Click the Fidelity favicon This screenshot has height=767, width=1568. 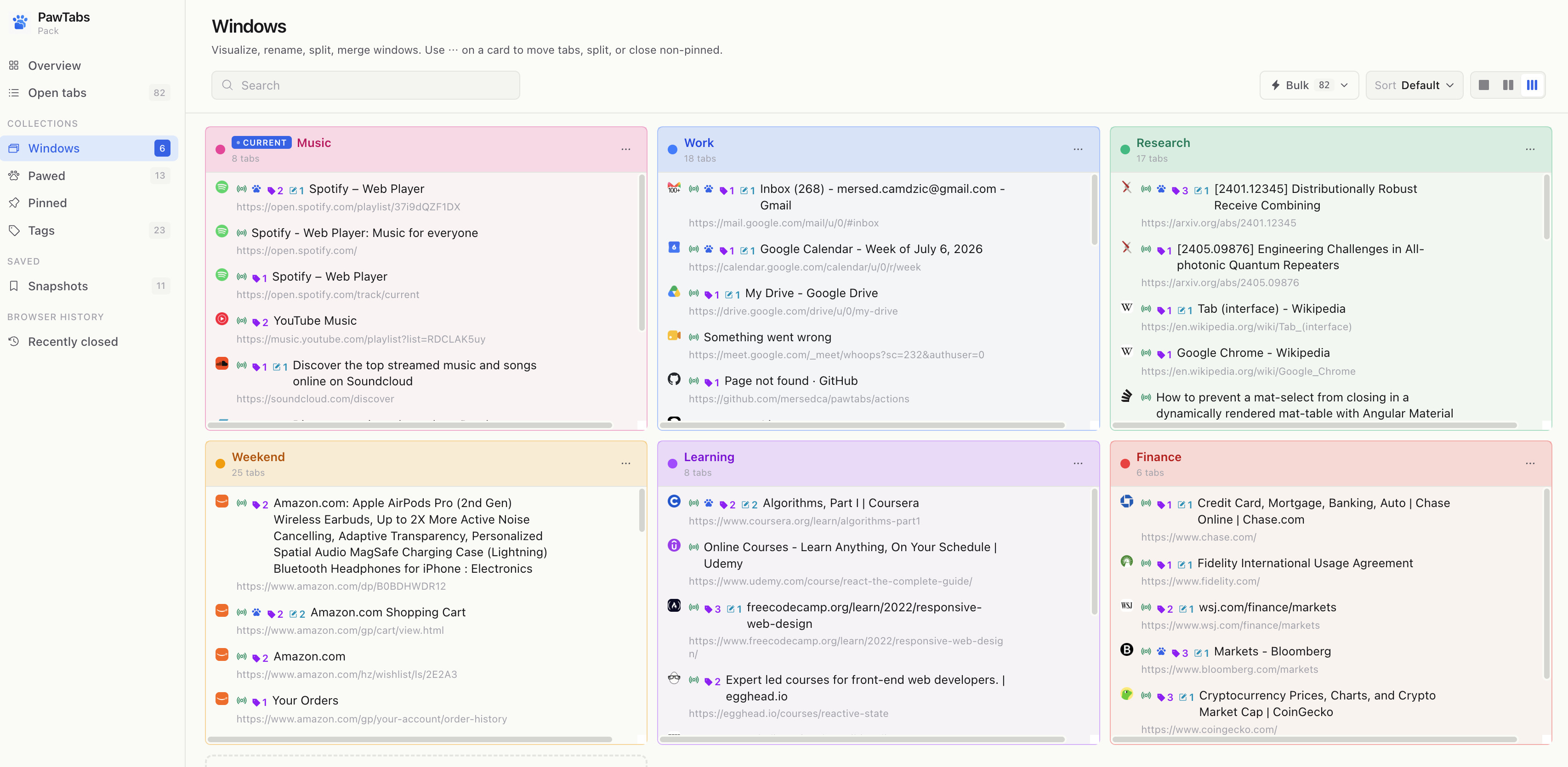(1127, 561)
